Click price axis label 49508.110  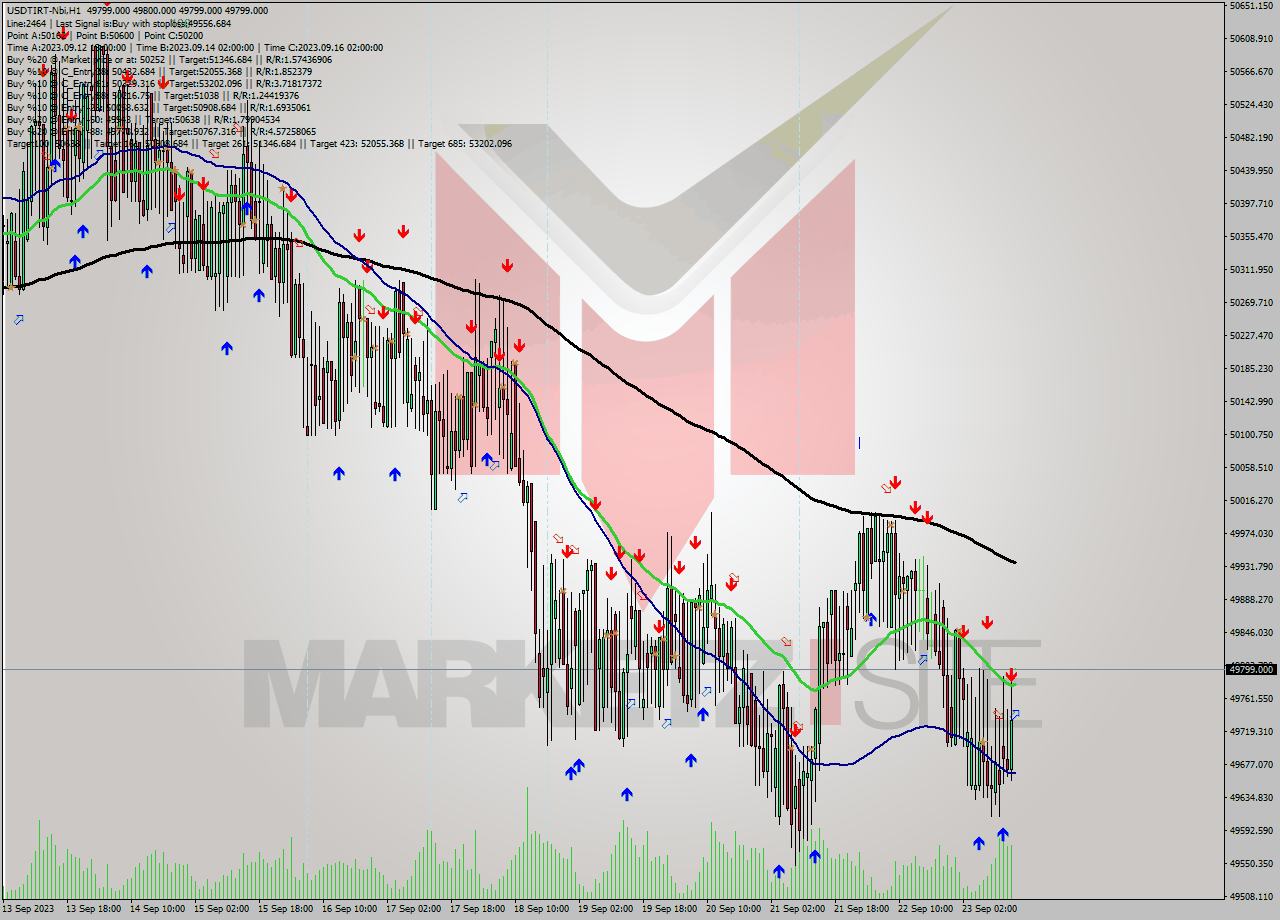1252,896
